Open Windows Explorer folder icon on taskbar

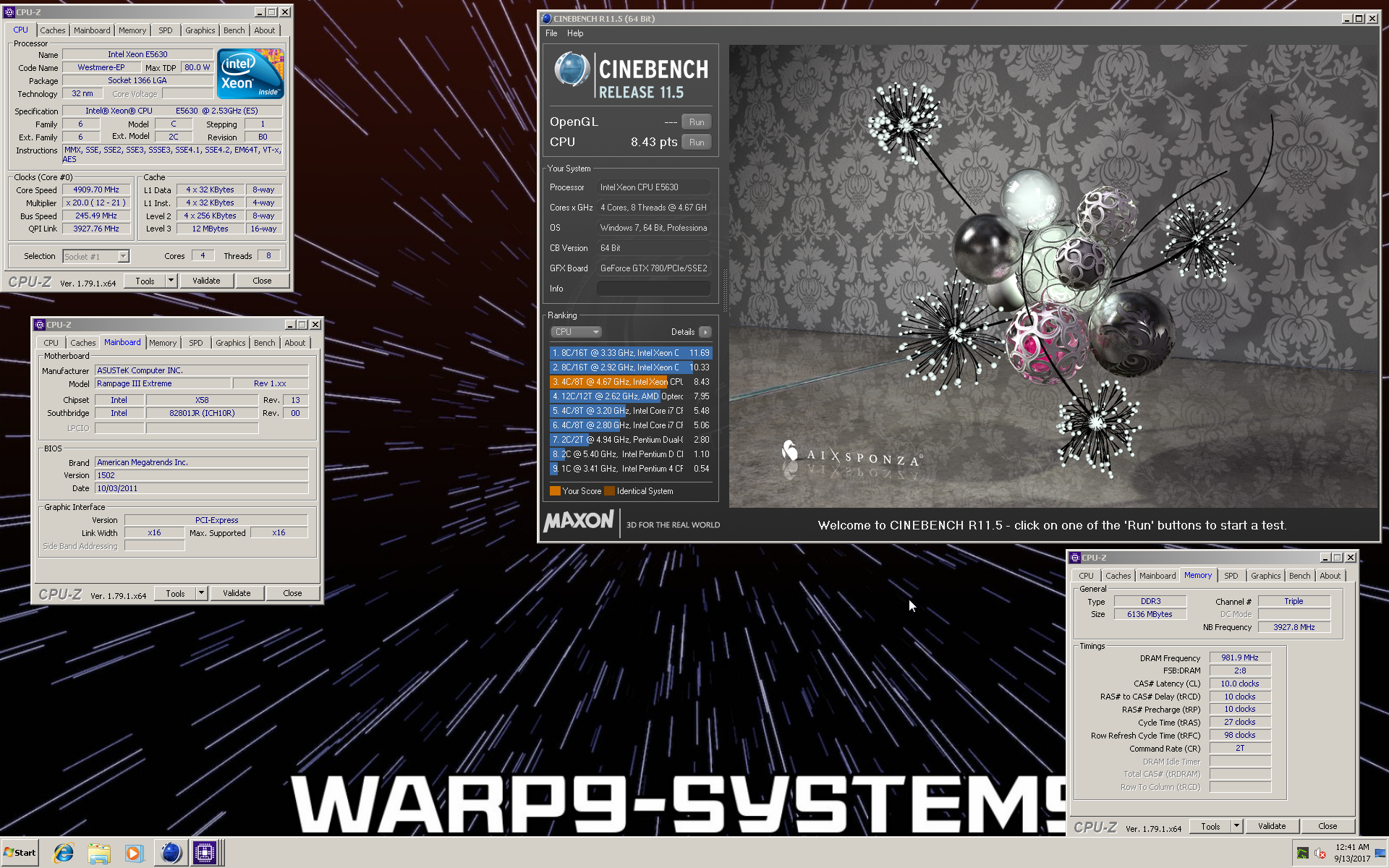tap(98, 854)
